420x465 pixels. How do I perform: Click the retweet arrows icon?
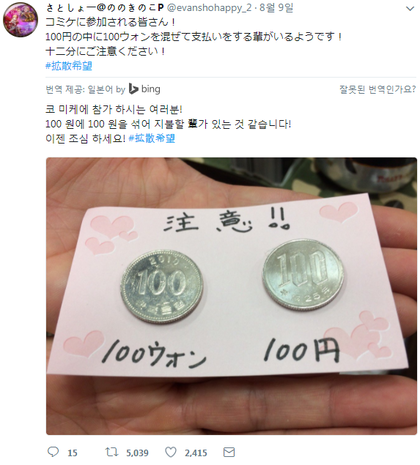point(112,452)
